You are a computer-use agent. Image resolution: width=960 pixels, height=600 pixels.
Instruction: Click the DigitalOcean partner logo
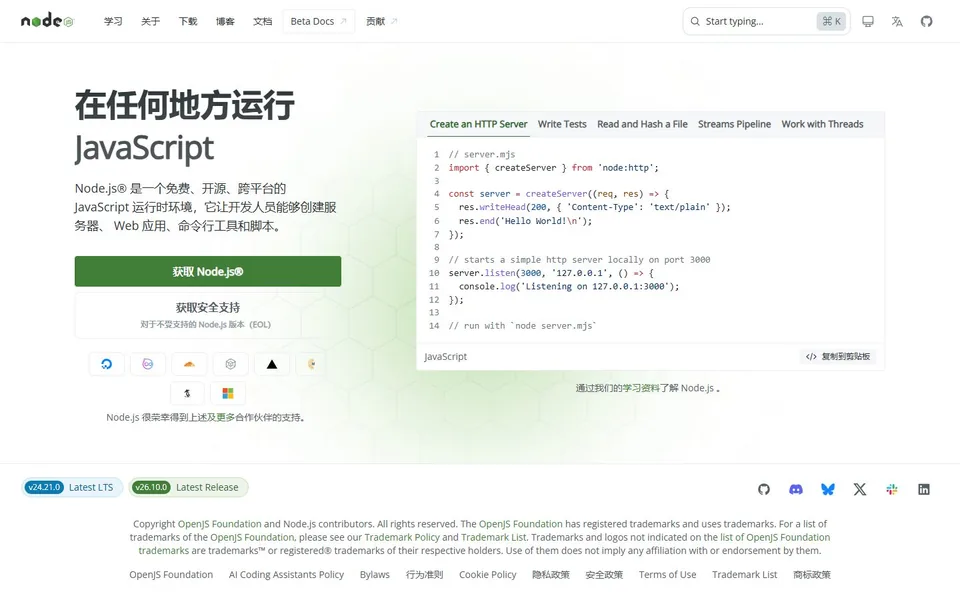[x=107, y=364]
